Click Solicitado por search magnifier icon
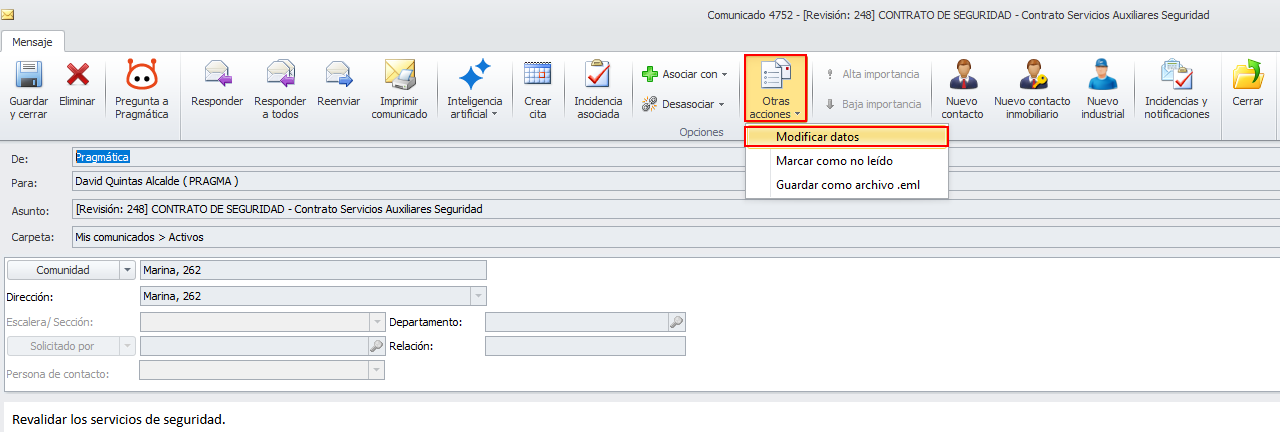 tap(377, 346)
